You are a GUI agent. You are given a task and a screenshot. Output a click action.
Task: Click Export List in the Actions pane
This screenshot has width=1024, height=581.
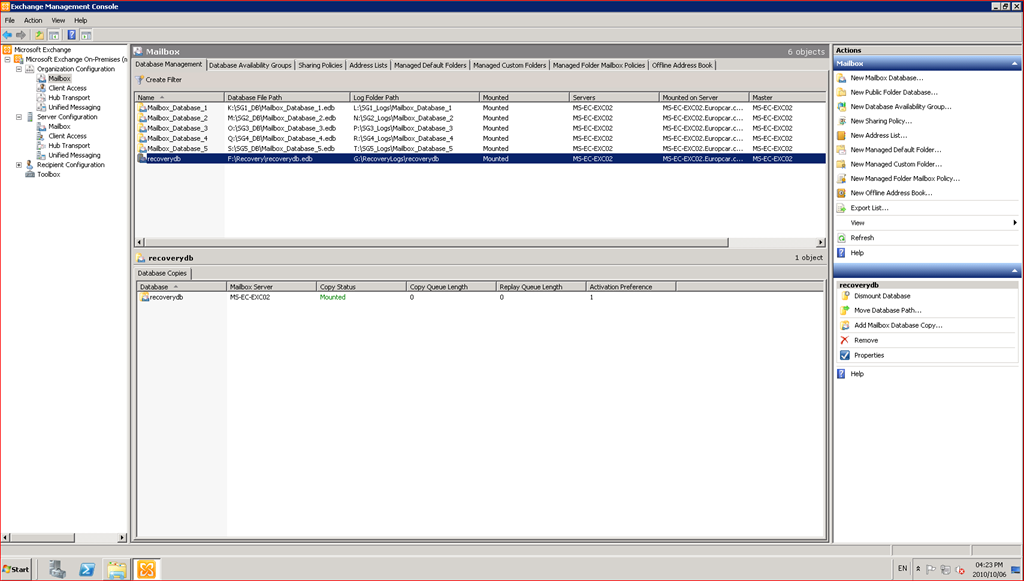click(869, 208)
